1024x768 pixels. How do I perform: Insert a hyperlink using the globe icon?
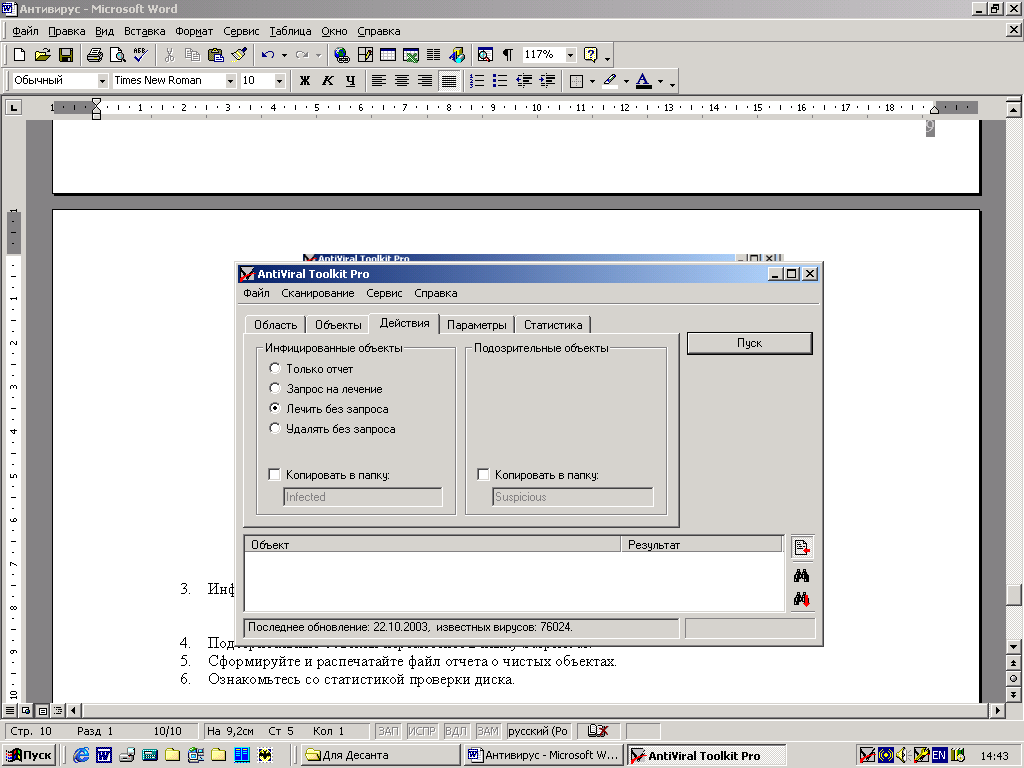[x=342, y=55]
